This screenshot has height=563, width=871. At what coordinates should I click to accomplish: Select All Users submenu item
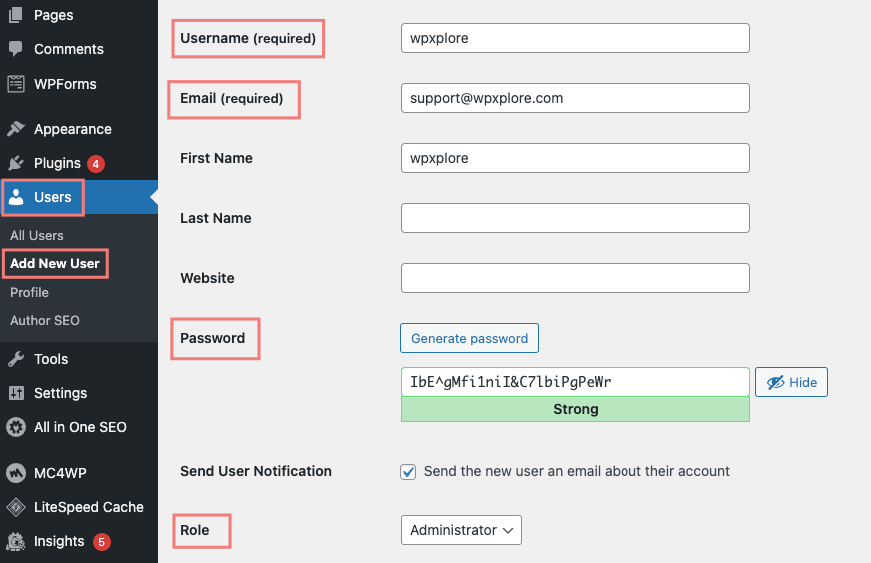click(x=37, y=235)
